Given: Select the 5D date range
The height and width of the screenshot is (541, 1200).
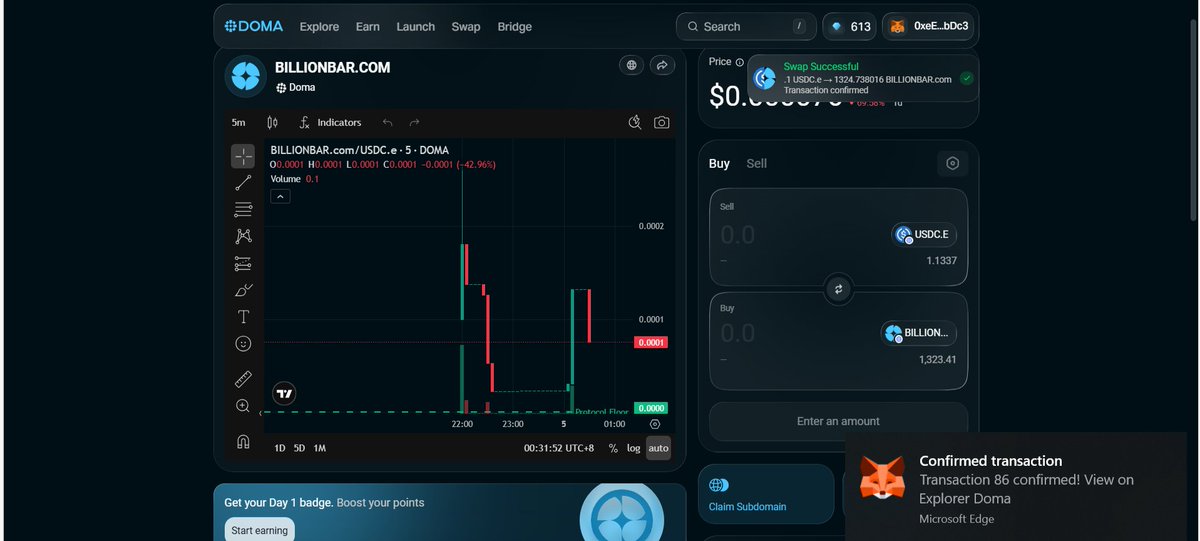Looking at the screenshot, I should point(299,448).
